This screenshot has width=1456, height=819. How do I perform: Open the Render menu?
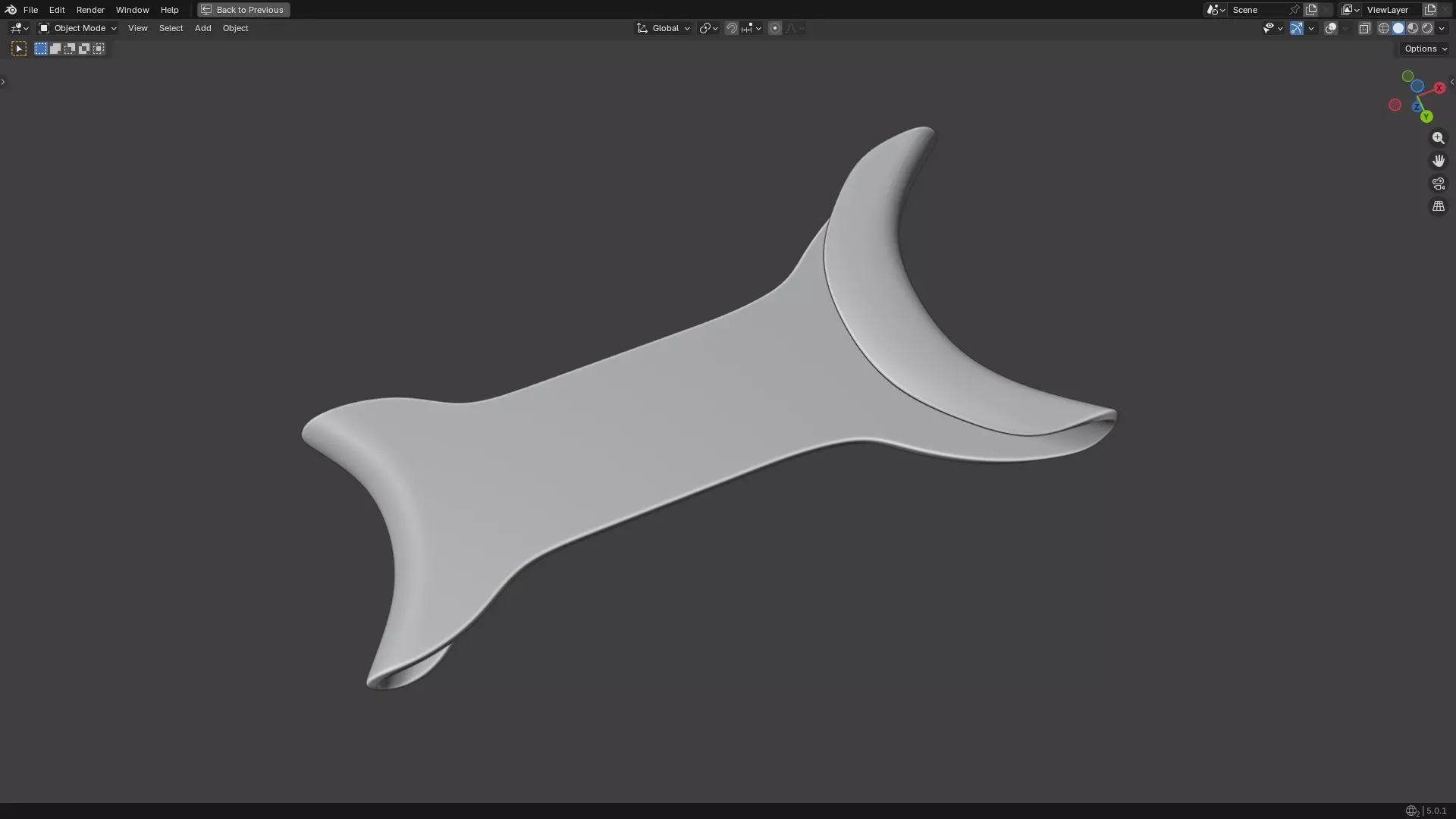[90, 10]
